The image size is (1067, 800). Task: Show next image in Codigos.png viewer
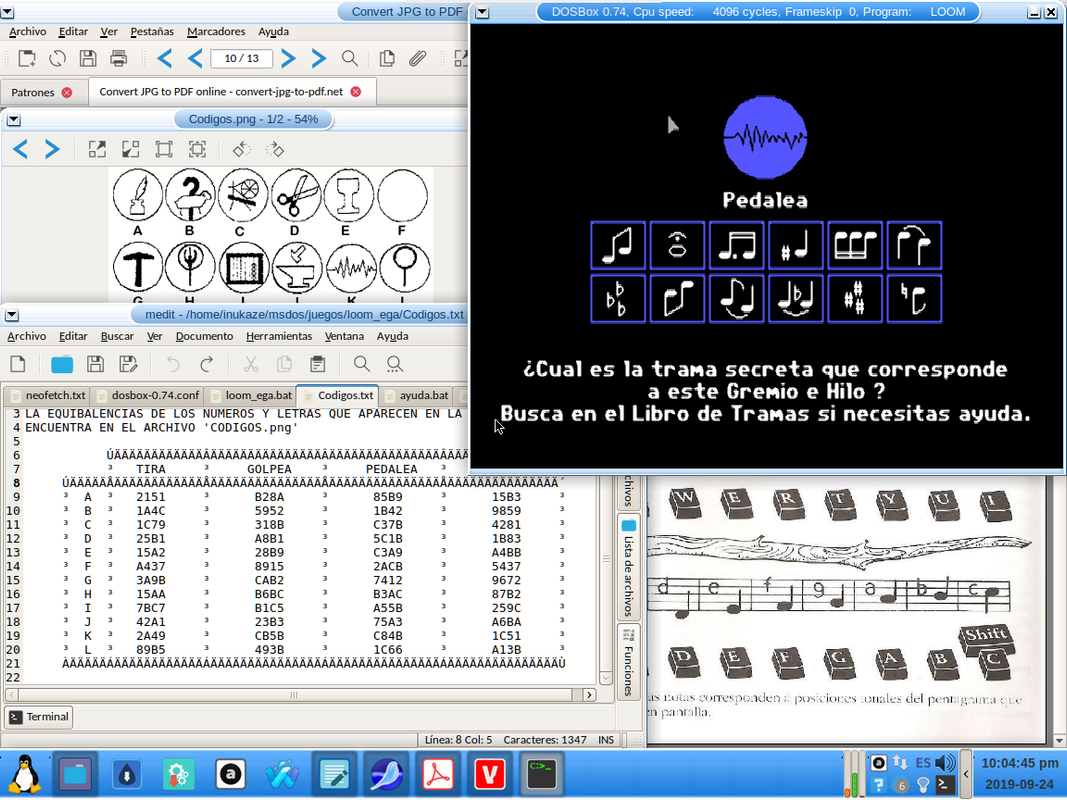(52, 149)
